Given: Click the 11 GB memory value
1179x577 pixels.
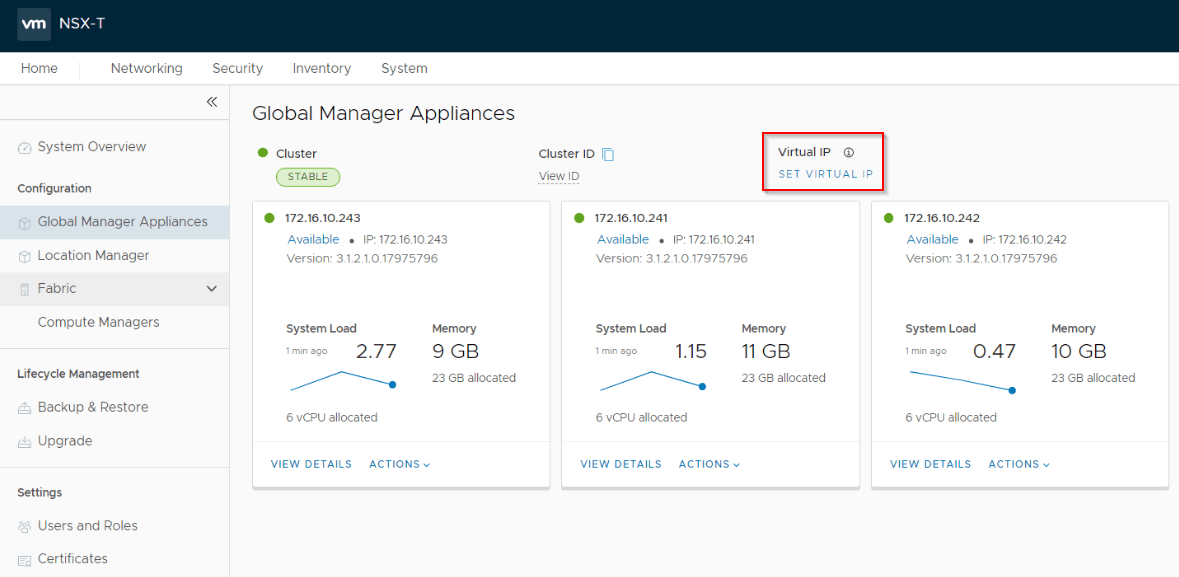Looking at the screenshot, I should click(x=766, y=351).
